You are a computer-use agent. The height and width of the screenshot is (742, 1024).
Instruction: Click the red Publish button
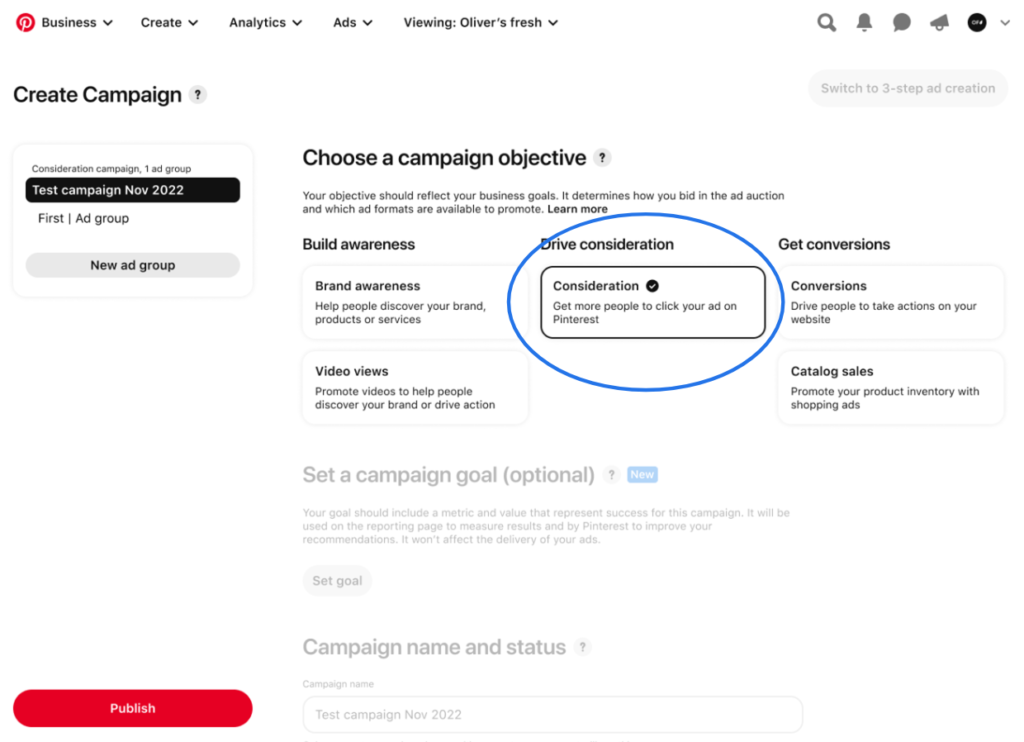[132, 708]
